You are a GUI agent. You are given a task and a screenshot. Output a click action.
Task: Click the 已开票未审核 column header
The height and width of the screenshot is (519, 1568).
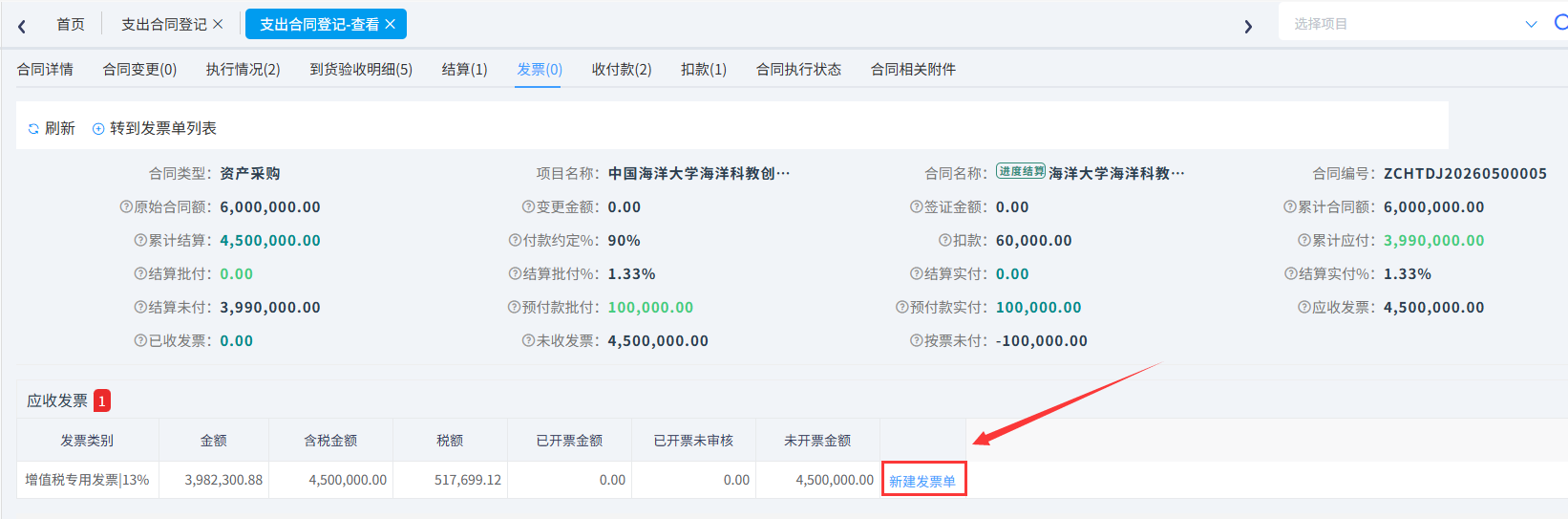click(693, 441)
